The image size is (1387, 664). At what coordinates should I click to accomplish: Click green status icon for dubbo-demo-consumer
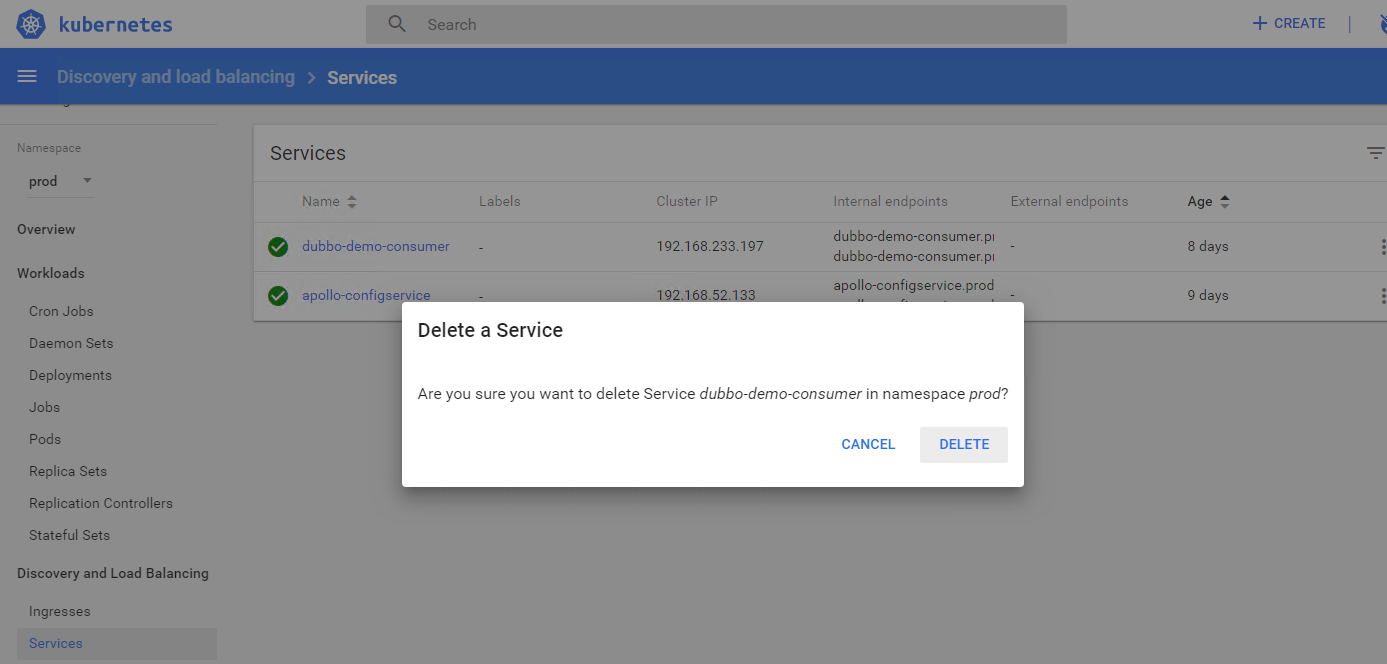(278, 247)
